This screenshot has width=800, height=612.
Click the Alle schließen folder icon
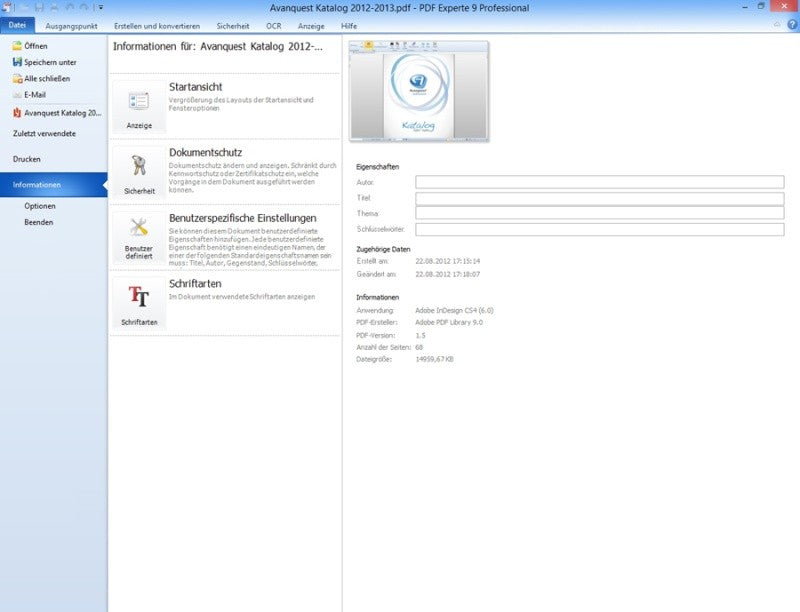[17, 79]
